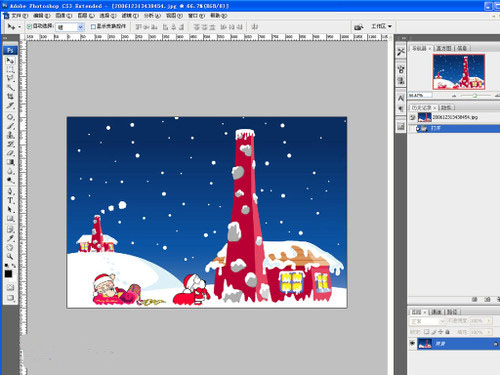Open the Image menu

[x=63, y=16]
